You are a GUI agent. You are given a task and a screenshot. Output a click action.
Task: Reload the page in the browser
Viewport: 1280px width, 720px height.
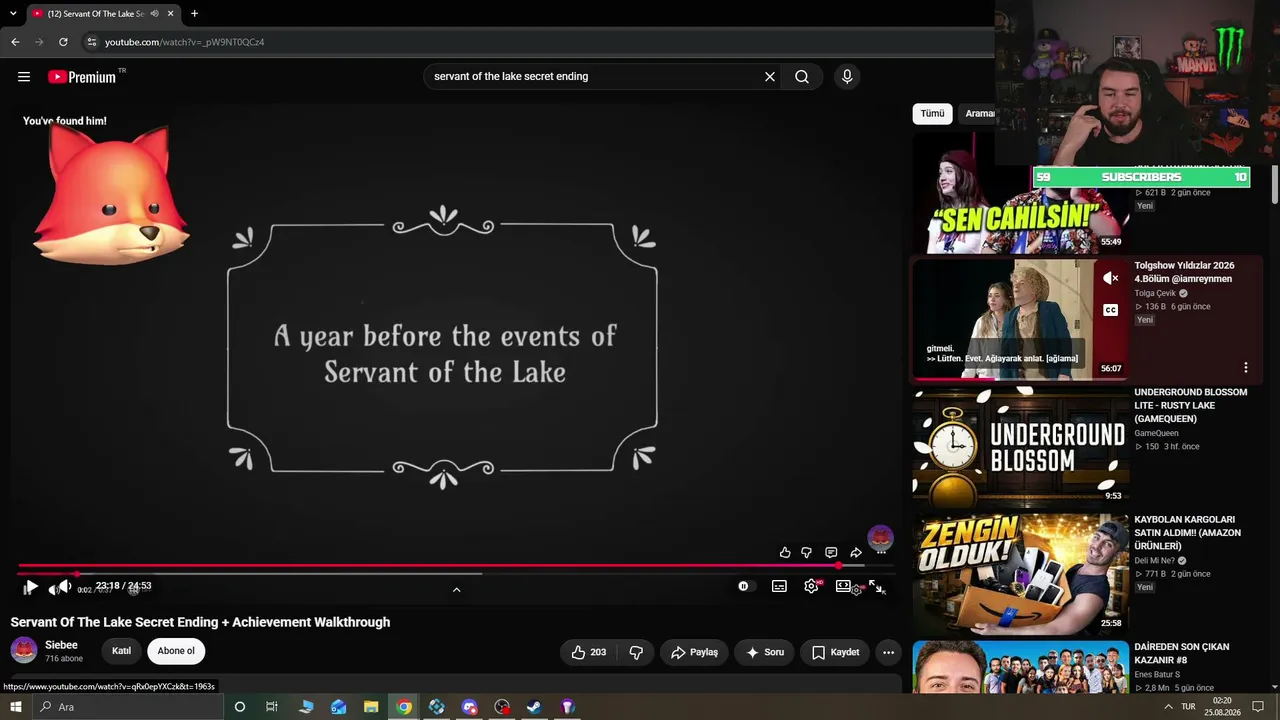[x=63, y=42]
